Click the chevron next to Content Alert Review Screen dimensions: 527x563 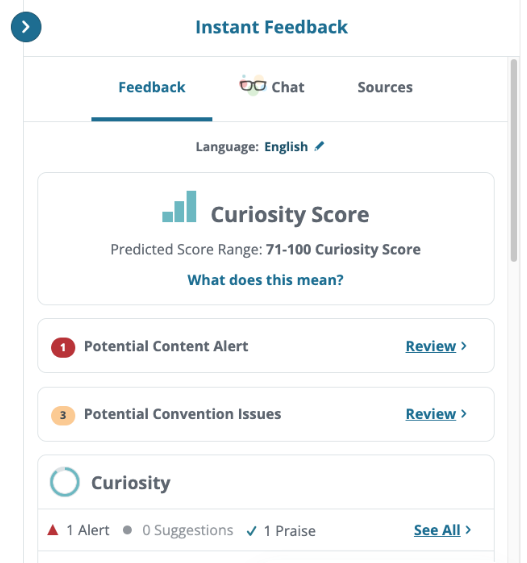click(x=464, y=346)
